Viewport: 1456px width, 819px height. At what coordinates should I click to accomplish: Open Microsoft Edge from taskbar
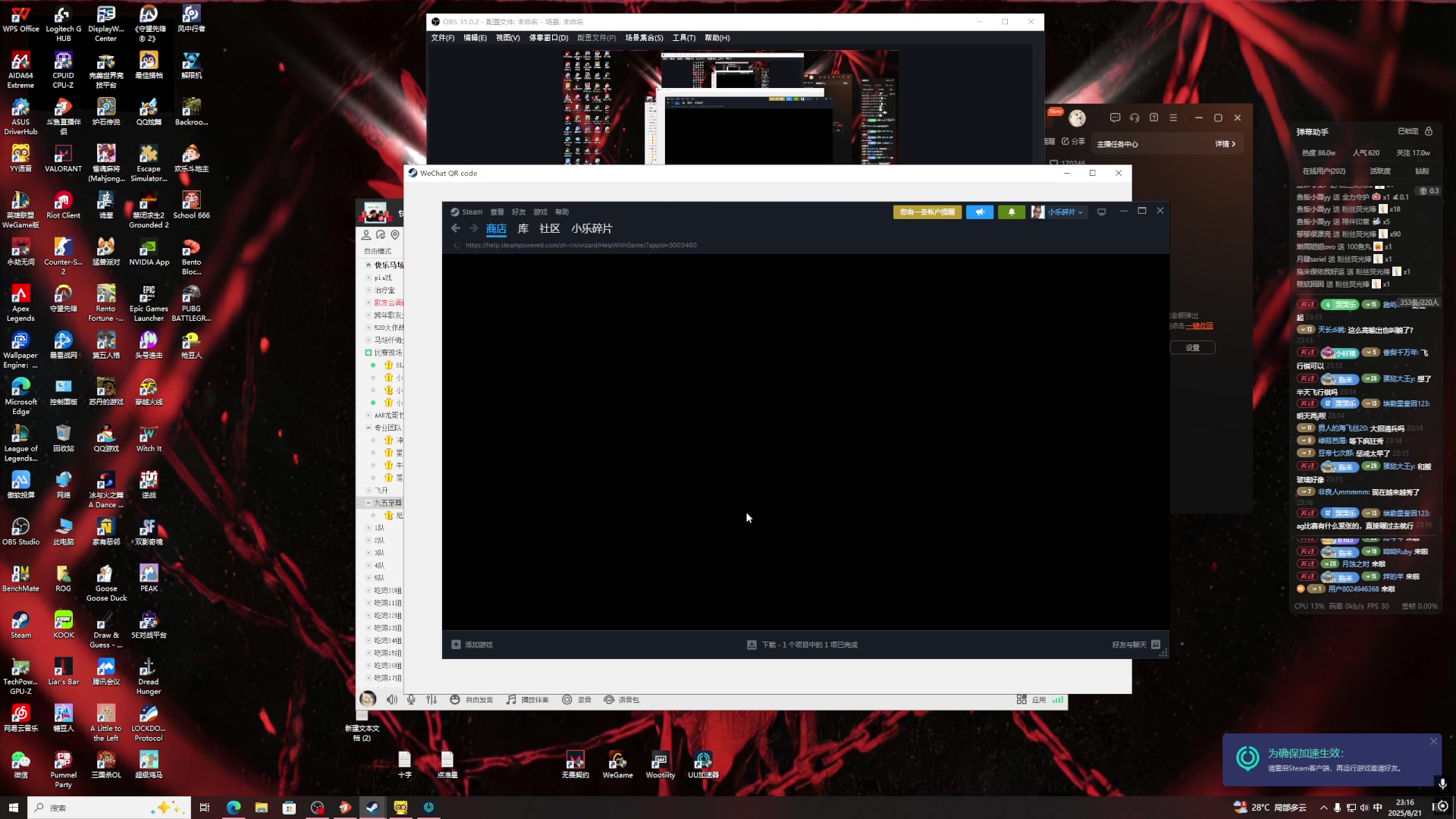(x=234, y=808)
